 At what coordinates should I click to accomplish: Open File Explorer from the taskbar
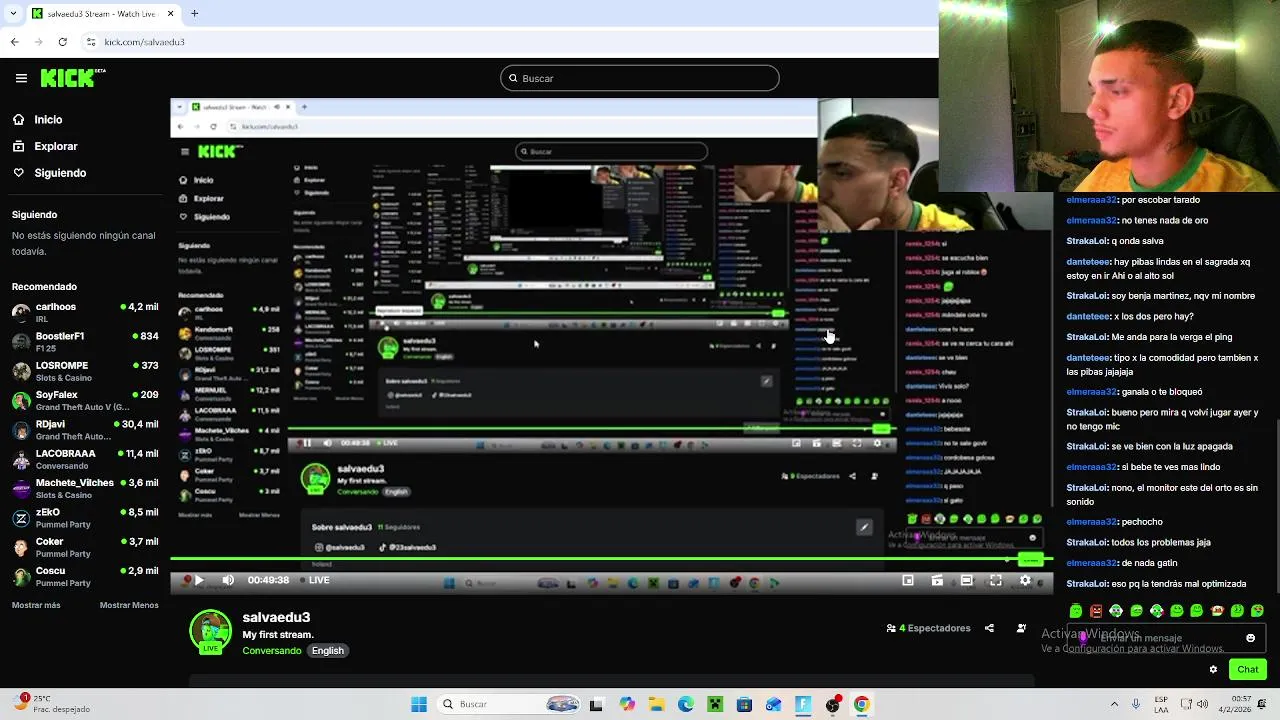pyautogui.click(x=656, y=704)
